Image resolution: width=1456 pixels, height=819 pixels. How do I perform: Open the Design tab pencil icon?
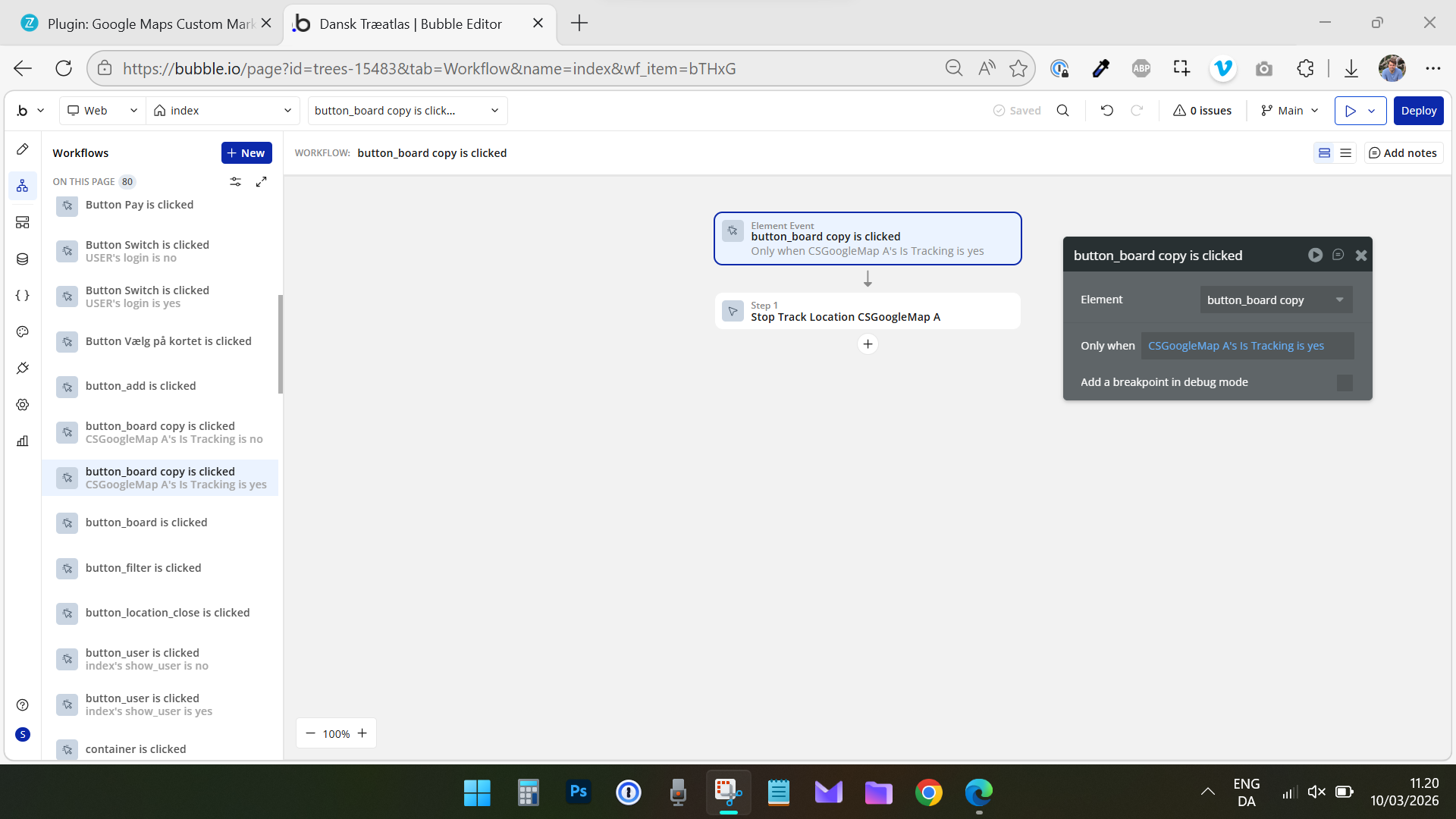[x=23, y=149]
